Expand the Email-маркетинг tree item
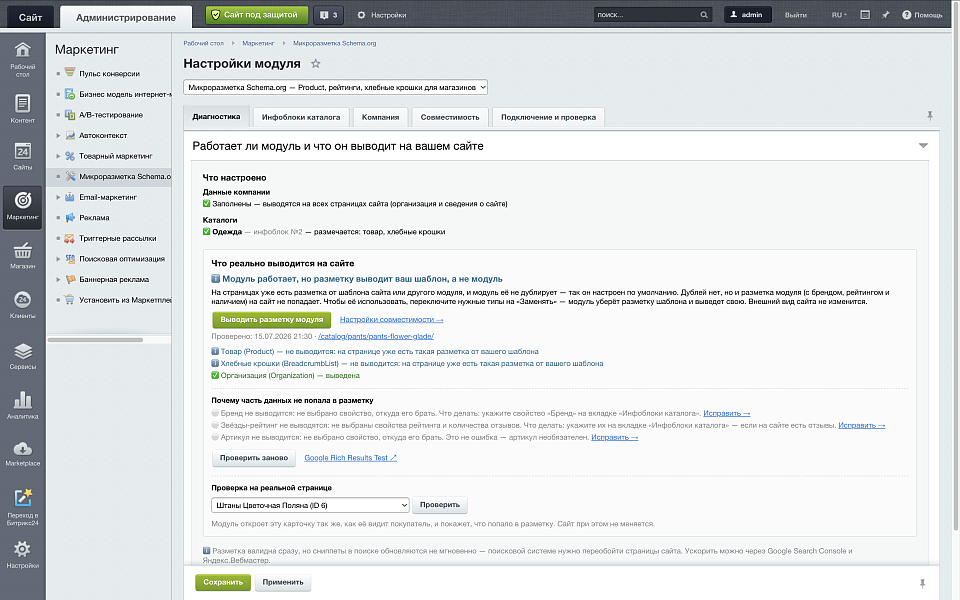Image resolution: width=960 pixels, height=600 pixels. point(58,197)
